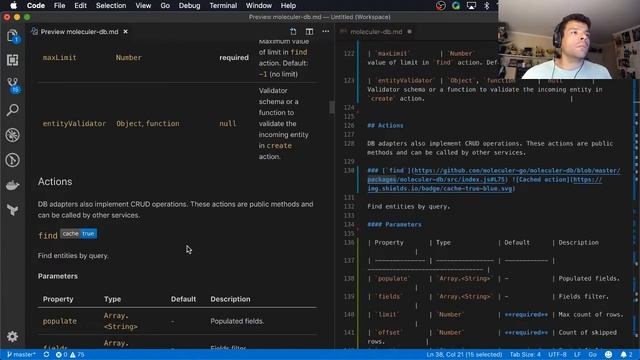This screenshot has height=360, width=640.
Task: Click populate in preview Parameters table
Action: point(60,321)
